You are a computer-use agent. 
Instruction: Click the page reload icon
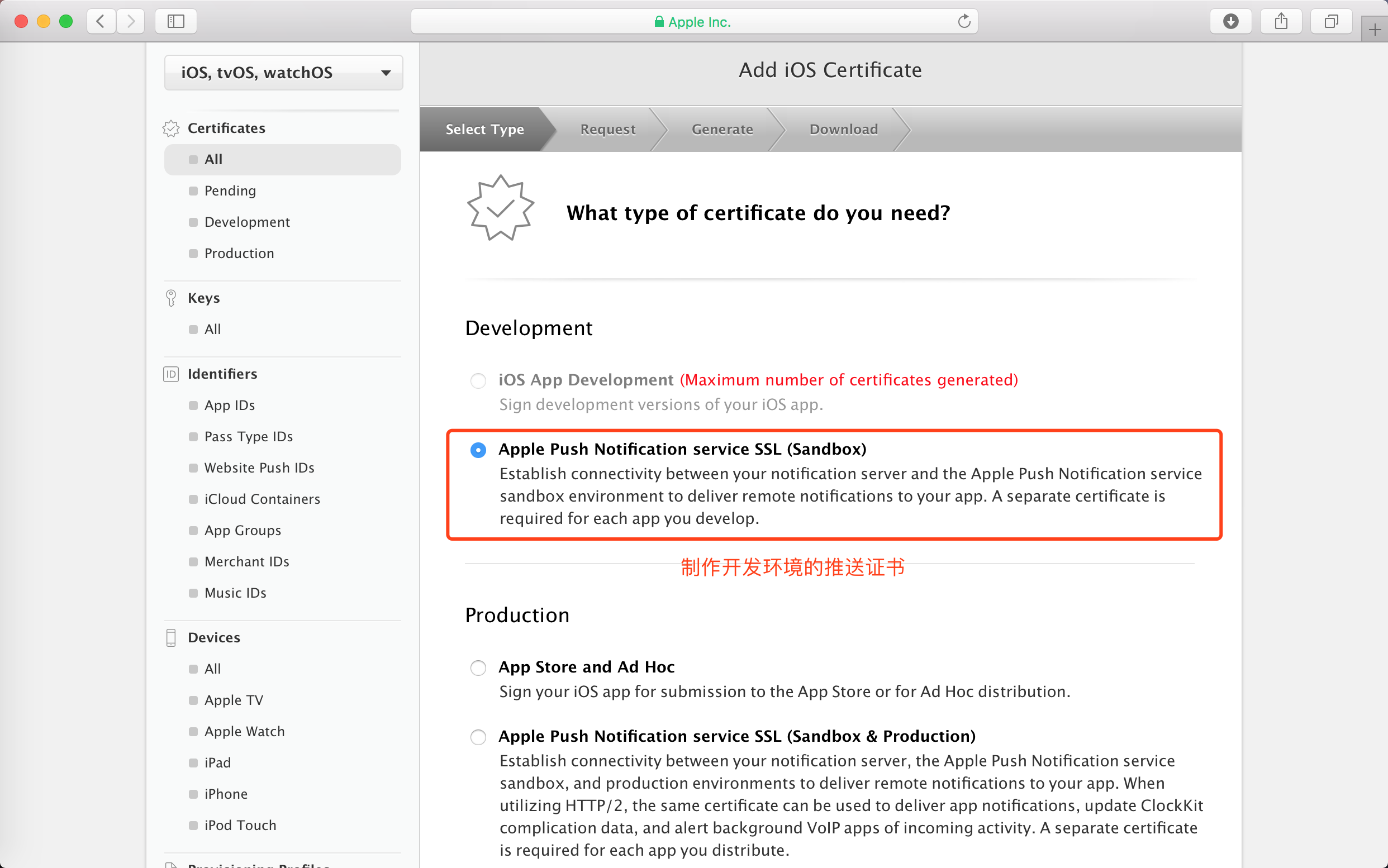click(964, 20)
